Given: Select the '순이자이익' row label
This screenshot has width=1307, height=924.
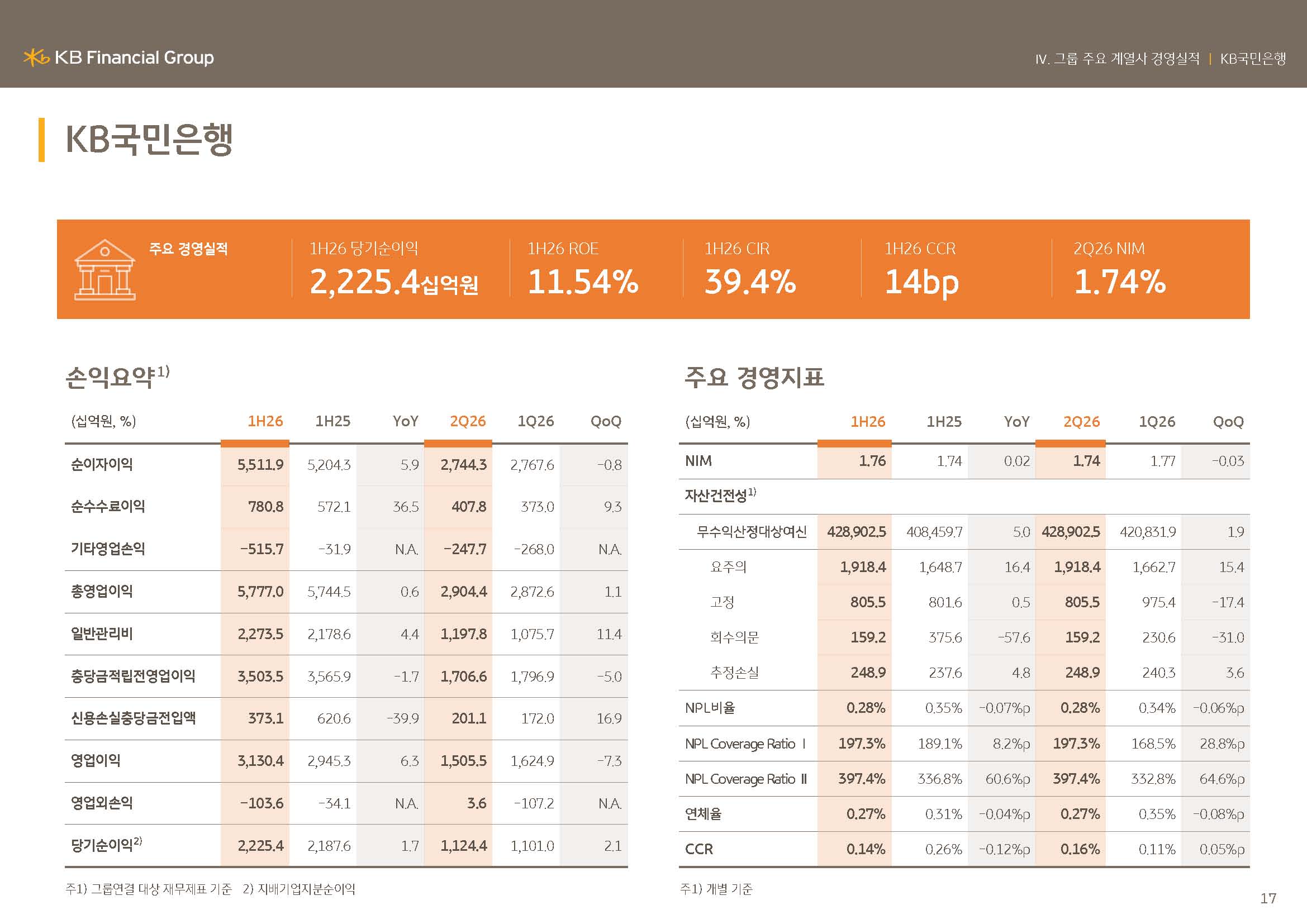Looking at the screenshot, I should [102, 464].
